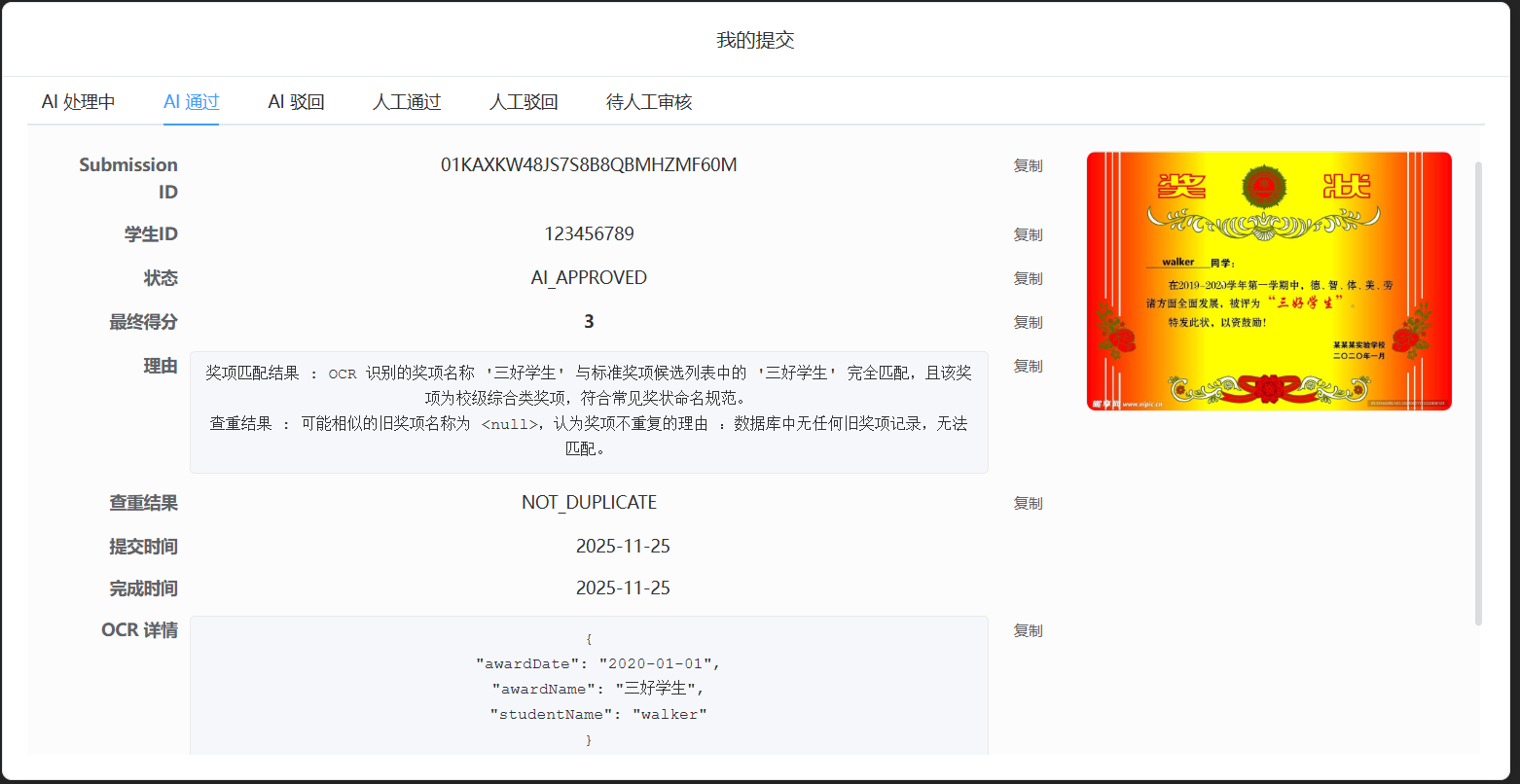Open the 人工驳回 tab

tap(524, 102)
